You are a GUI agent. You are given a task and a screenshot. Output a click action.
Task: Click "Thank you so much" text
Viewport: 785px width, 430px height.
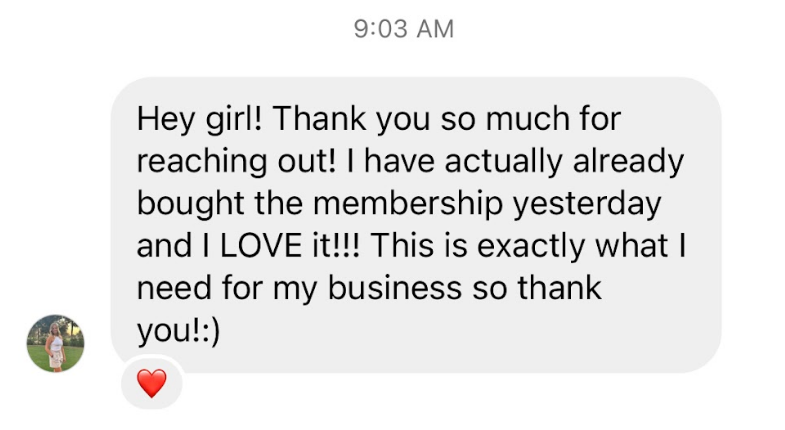(405, 120)
